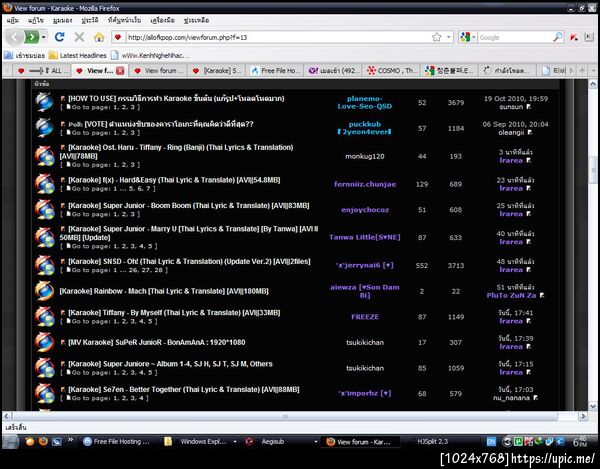The image size is (600, 469).
Task: Open the wWw.KenhNgheNhac bookmark
Action: (x=150, y=55)
